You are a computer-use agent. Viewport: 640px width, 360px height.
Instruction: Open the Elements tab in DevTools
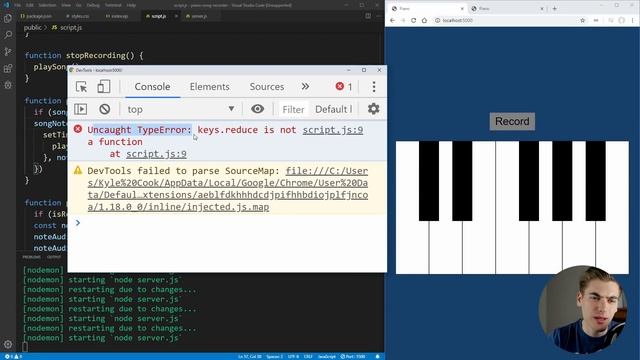209,87
